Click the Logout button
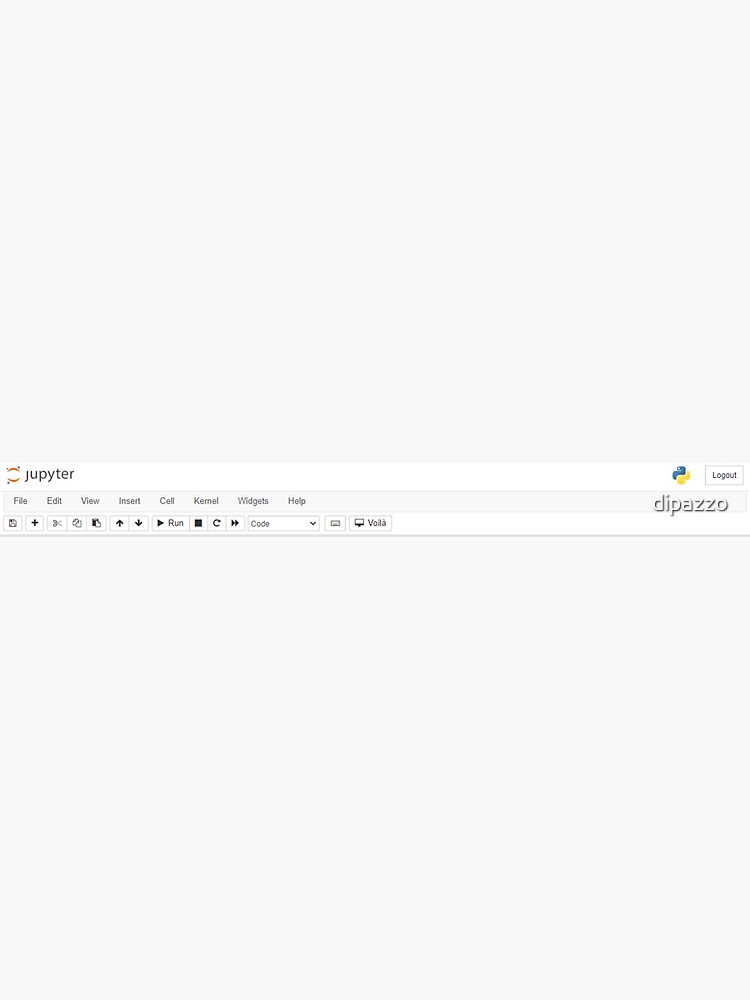The height and width of the screenshot is (1000, 750). (724, 475)
